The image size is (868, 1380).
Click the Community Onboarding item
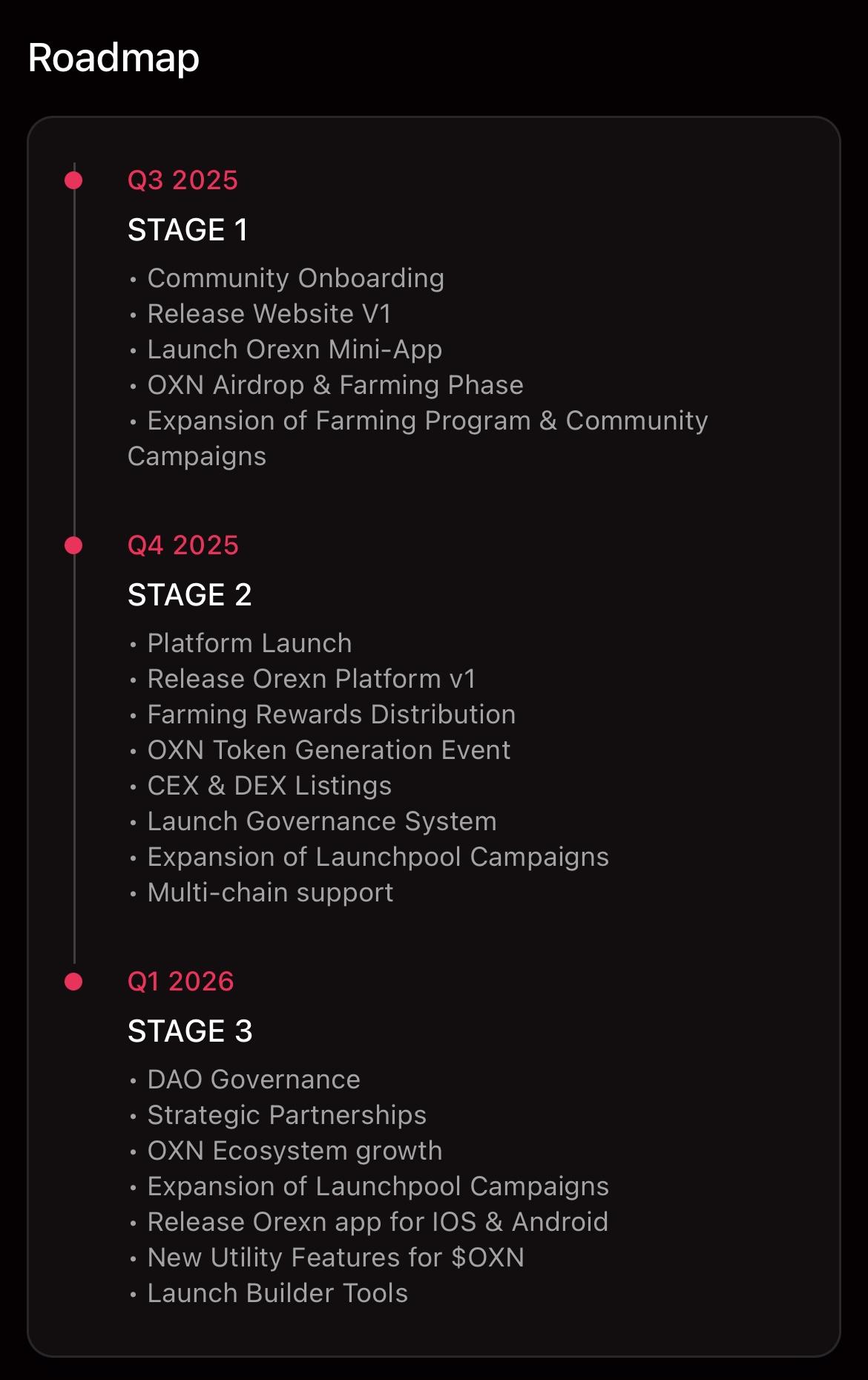295,278
